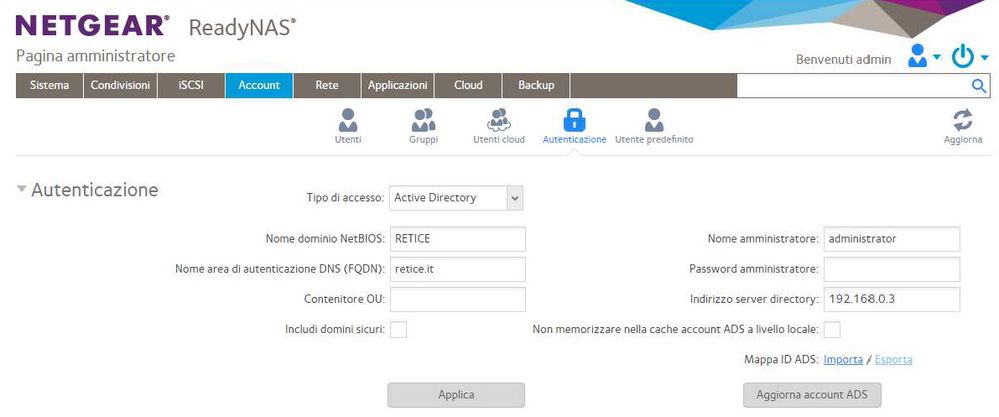
Task: Switch to the Backup tab
Action: [x=536, y=85]
